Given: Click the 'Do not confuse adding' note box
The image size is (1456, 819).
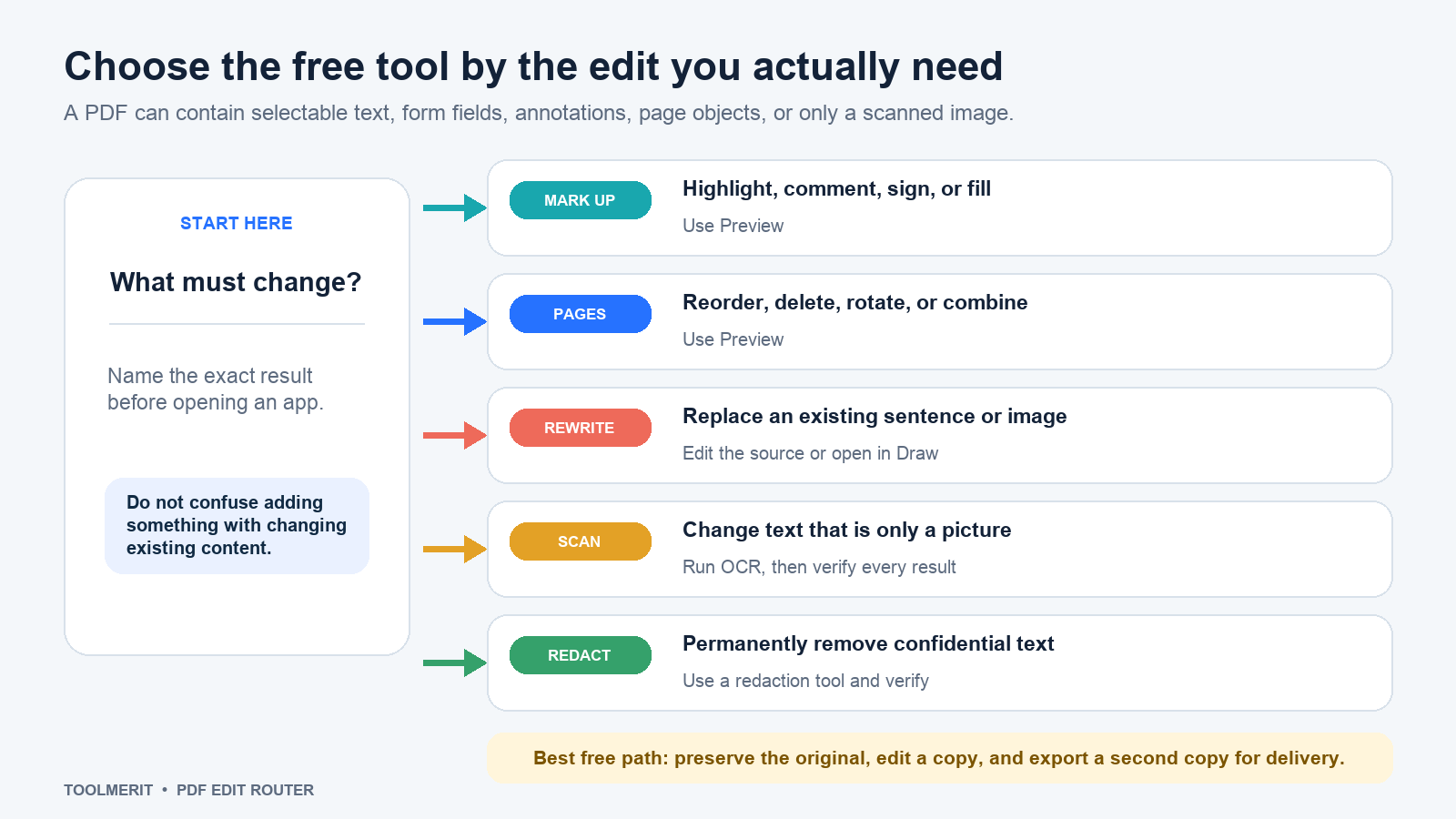Looking at the screenshot, I should [237, 526].
